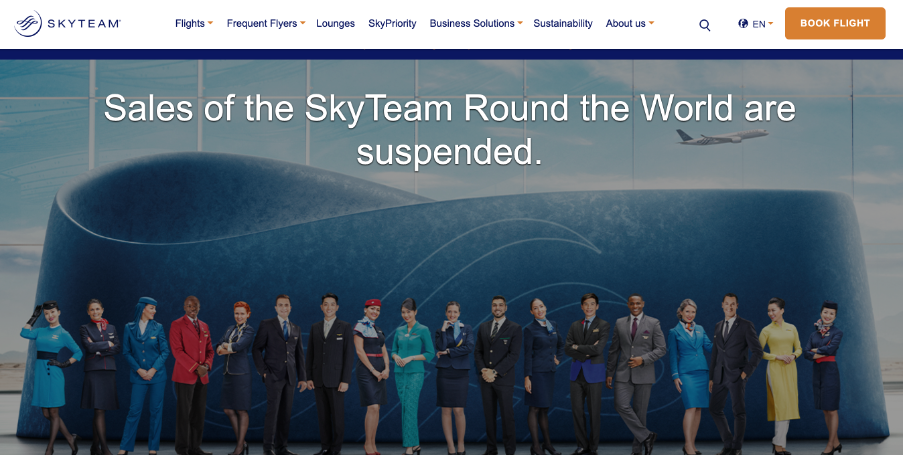Expand the About us dropdown arrow
Image resolution: width=904 pixels, height=456 pixels.
(x=651, y=23)
